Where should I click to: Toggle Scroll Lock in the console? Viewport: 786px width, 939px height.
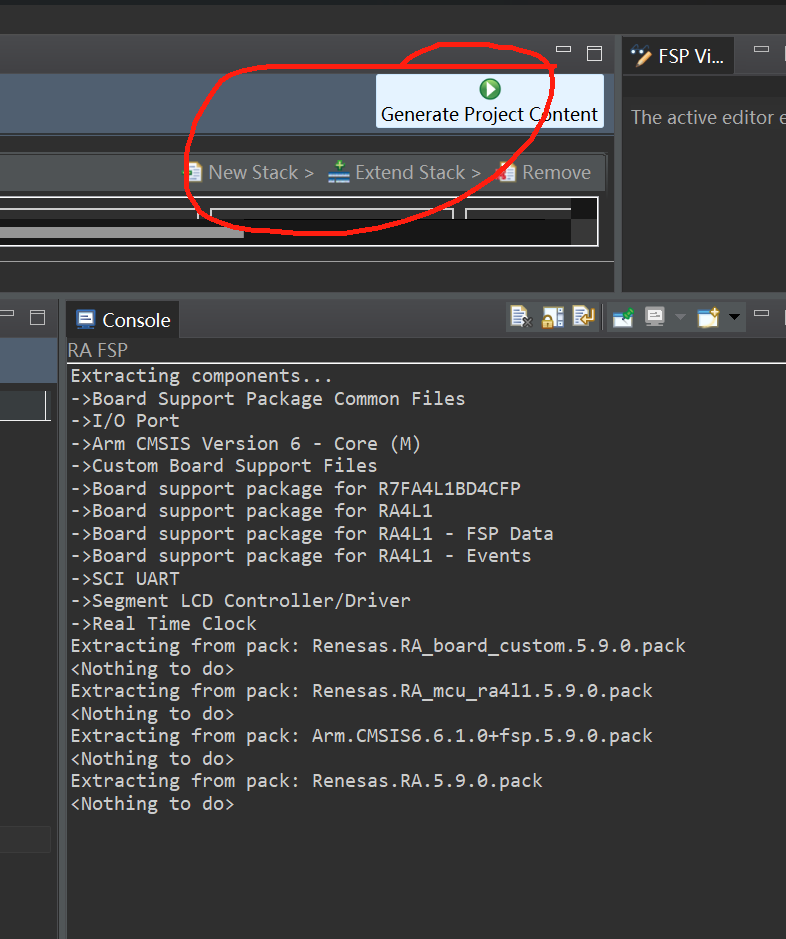point(553,316)
